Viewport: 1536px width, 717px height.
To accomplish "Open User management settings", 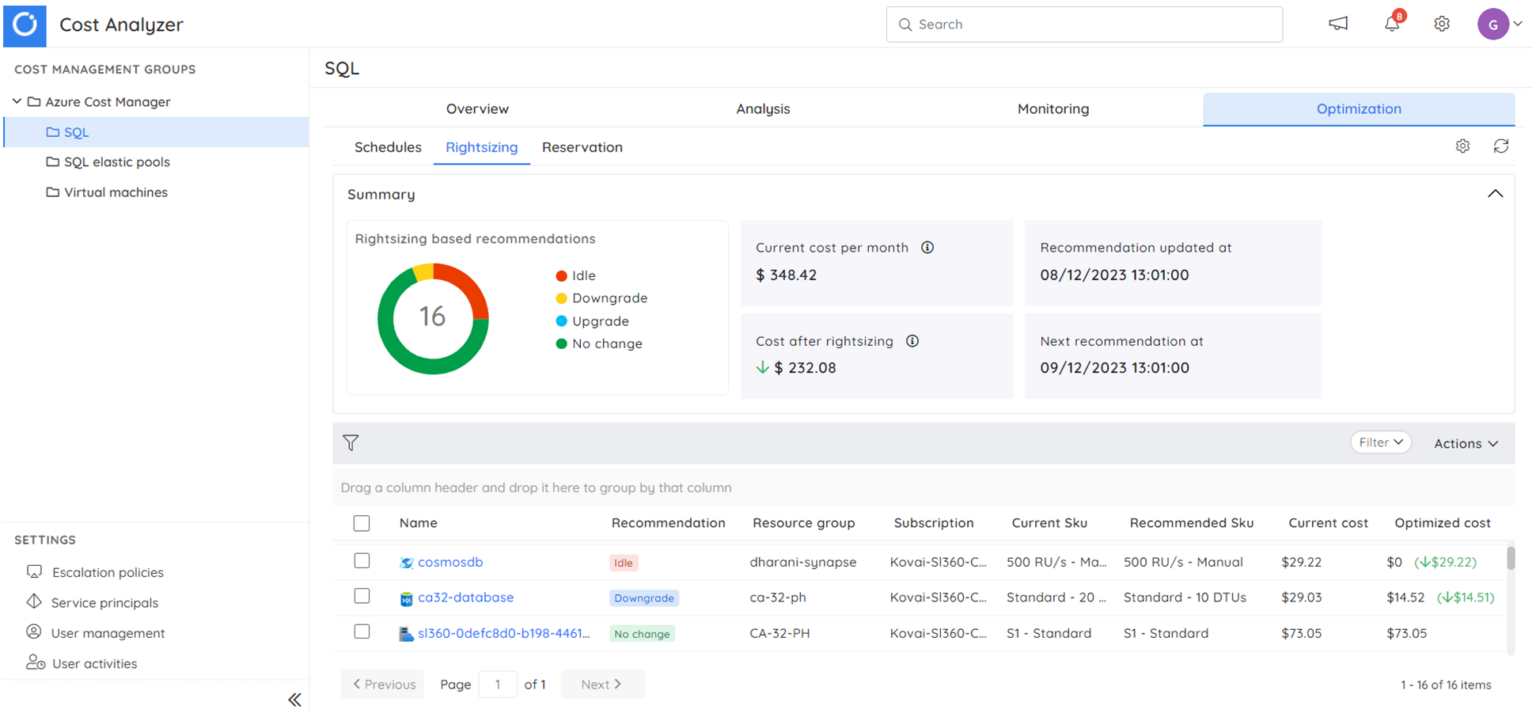I will 108,633.
